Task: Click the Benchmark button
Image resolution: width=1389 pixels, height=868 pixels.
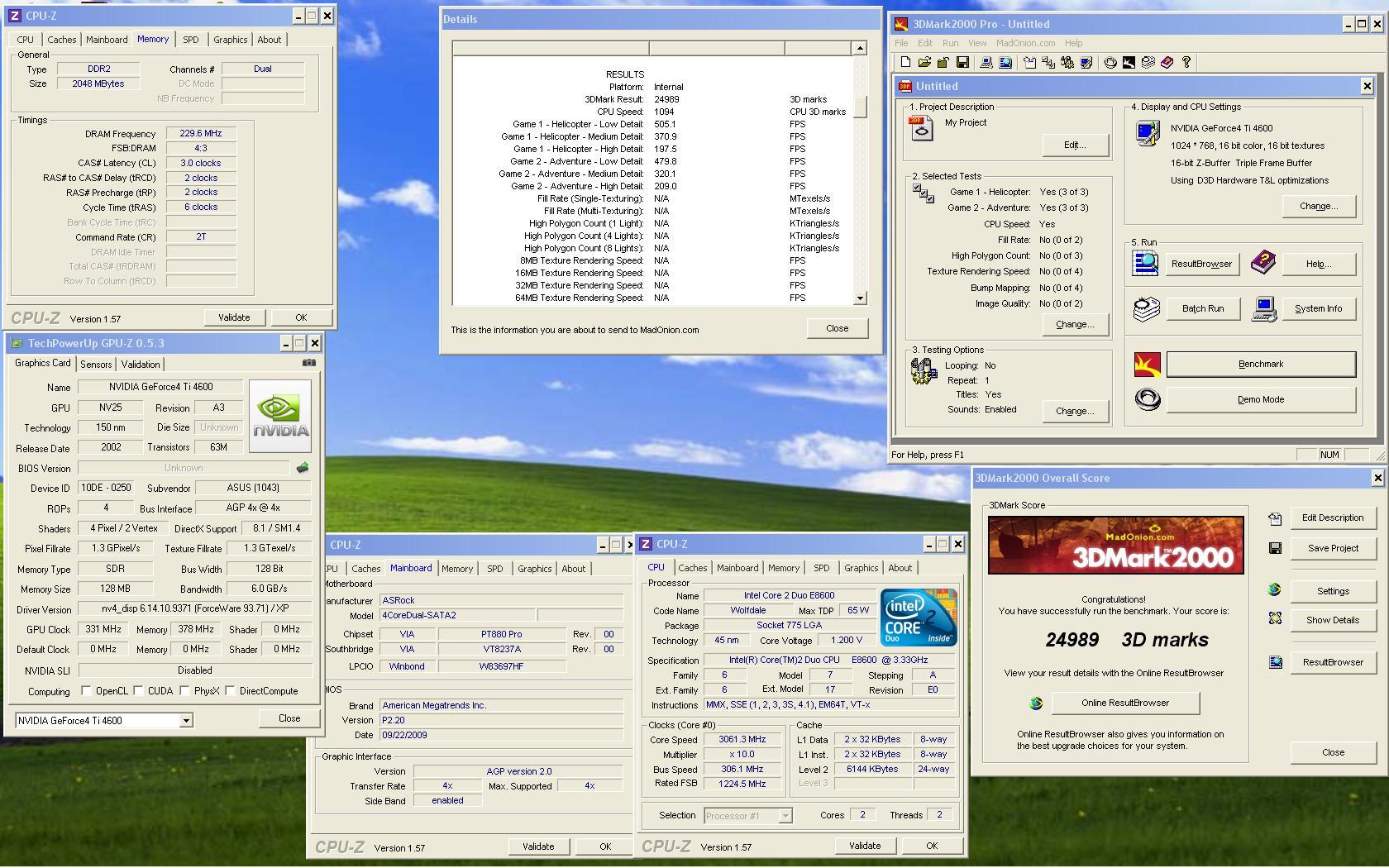Action: point(1261,364)
